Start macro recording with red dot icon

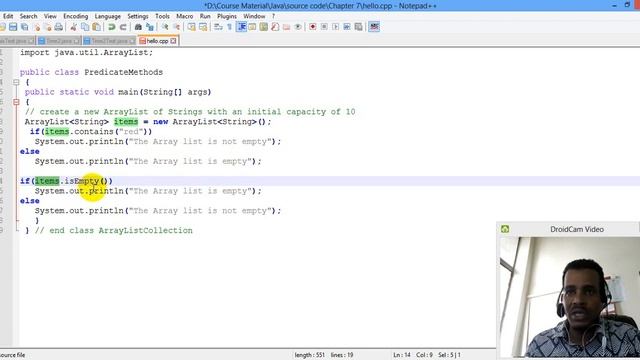click(x=313, y=27)
